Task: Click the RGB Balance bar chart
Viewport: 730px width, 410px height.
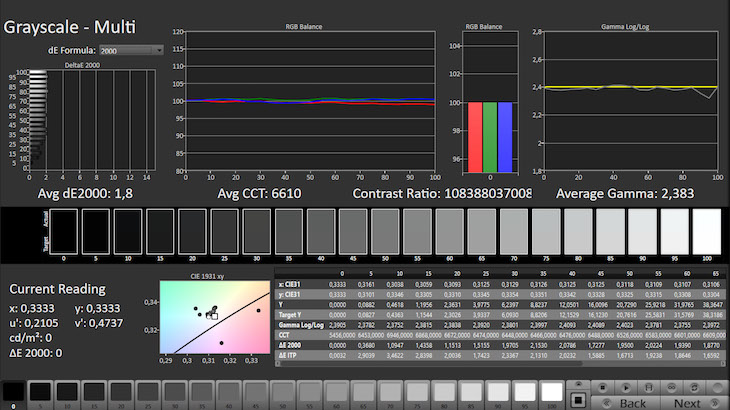Action: 490,102
